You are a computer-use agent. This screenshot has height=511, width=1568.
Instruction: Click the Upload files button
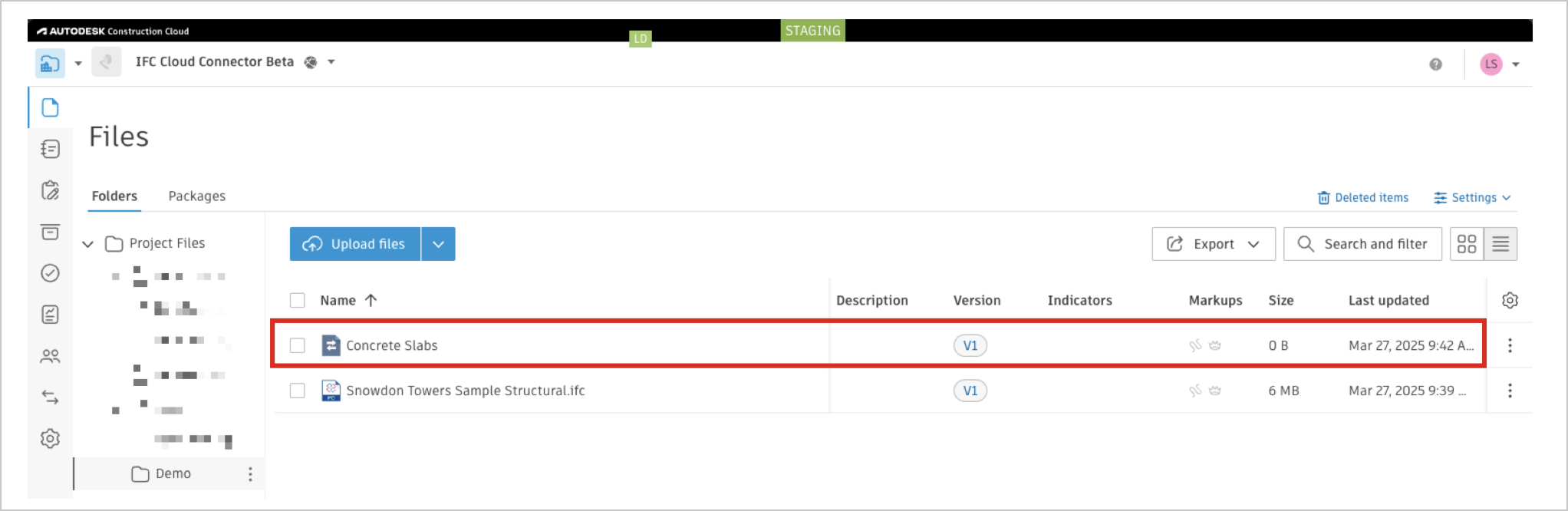[355, 244]
